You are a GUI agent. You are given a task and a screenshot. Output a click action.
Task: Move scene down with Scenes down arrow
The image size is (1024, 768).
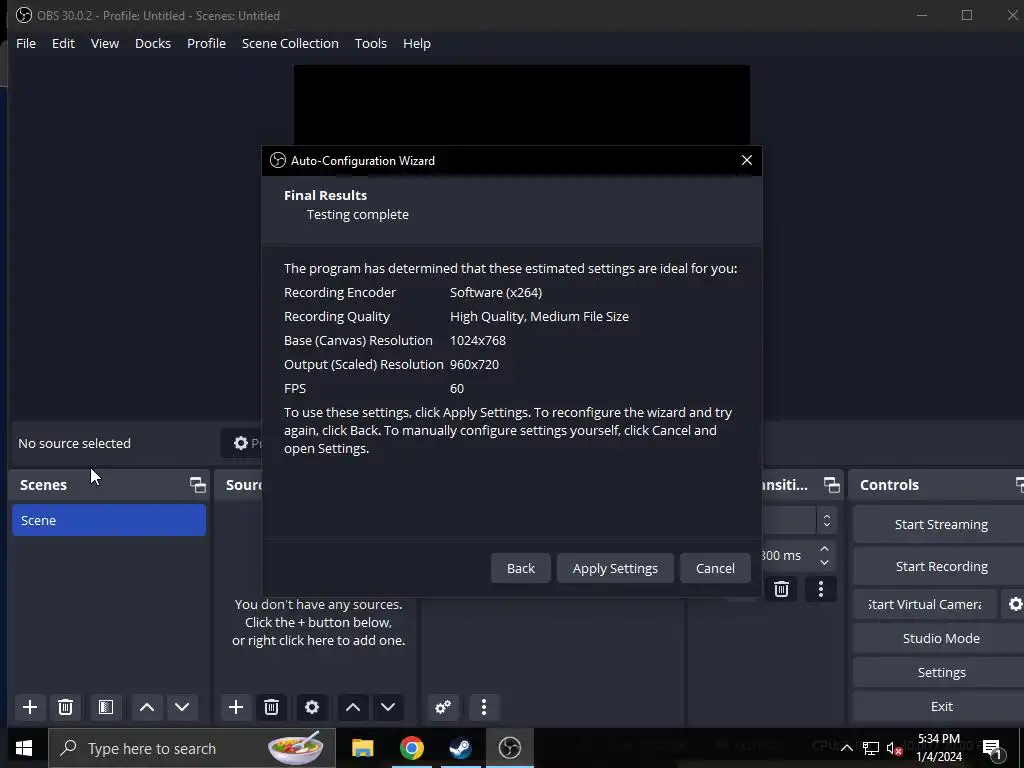point(182,707)
